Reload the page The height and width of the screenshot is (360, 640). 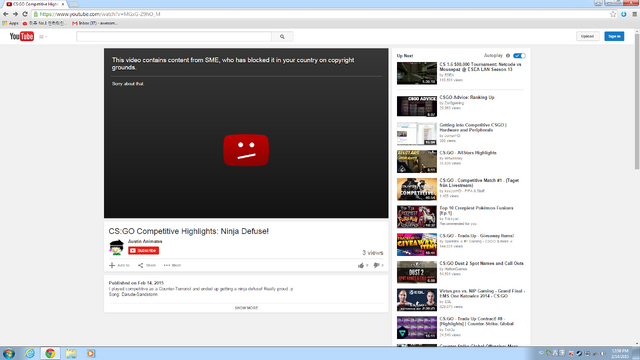click(25, 14)
